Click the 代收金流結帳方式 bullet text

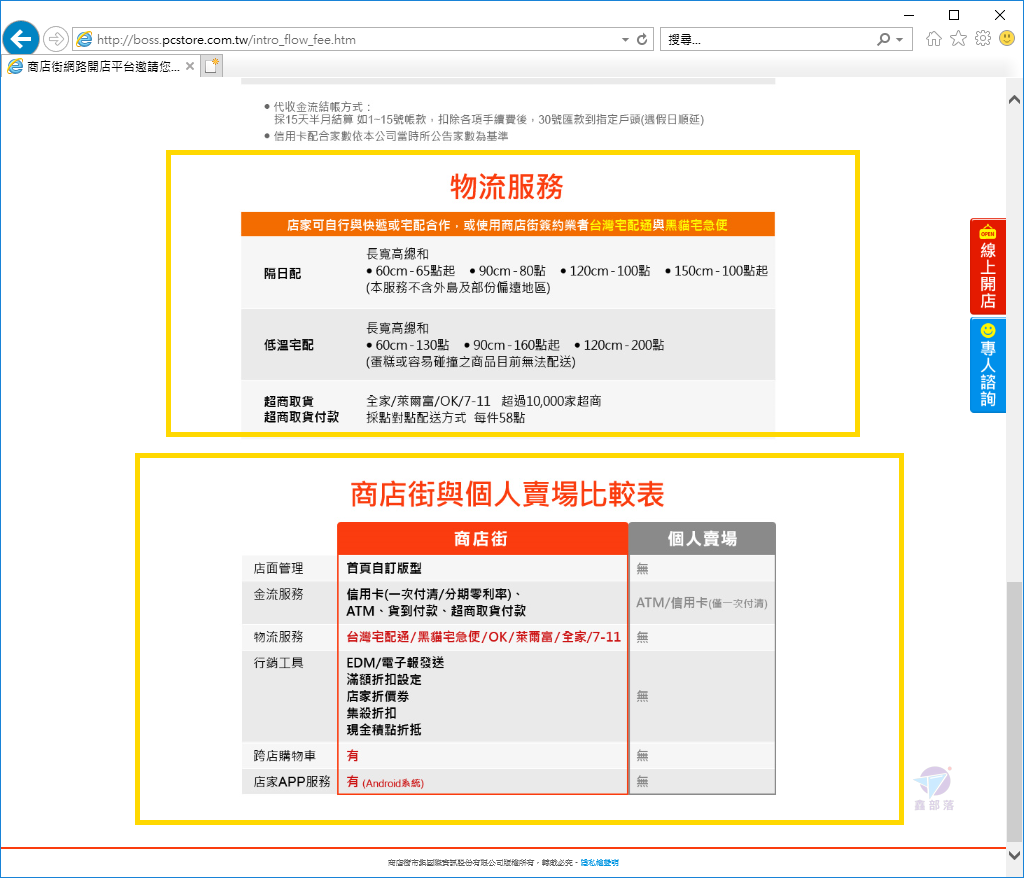(323, 106)
